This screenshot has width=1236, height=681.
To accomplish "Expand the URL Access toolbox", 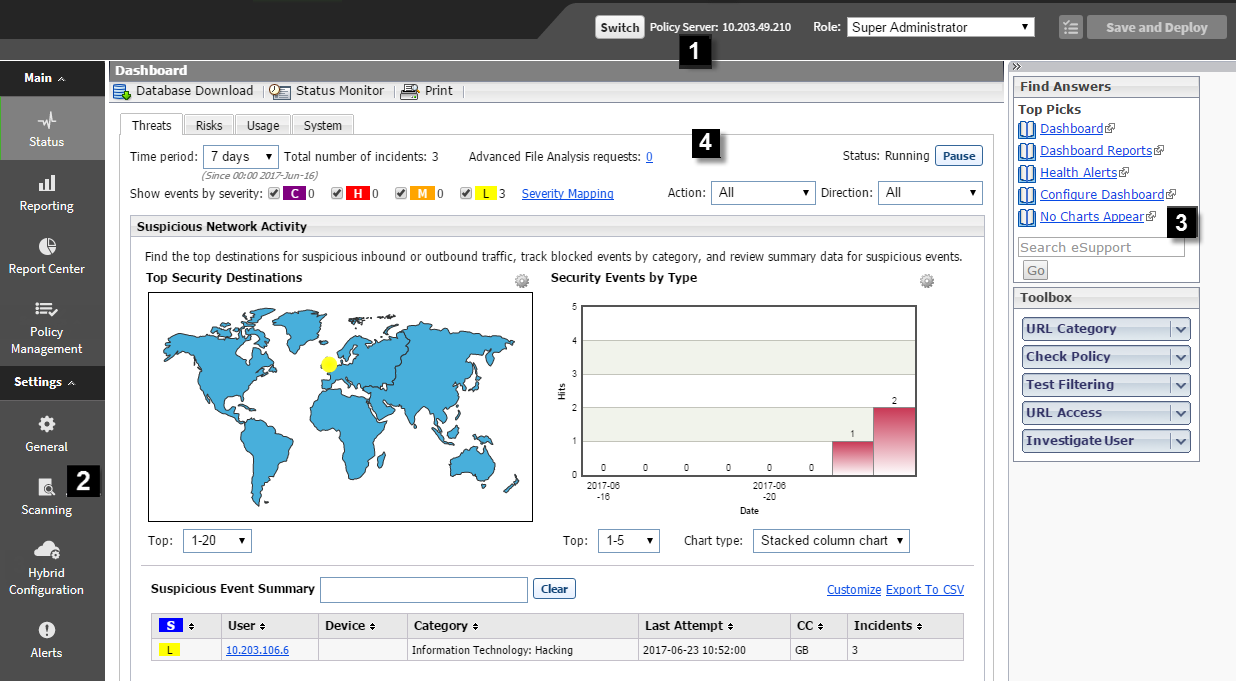I will pyautogui.click(x=1181, y=413).
